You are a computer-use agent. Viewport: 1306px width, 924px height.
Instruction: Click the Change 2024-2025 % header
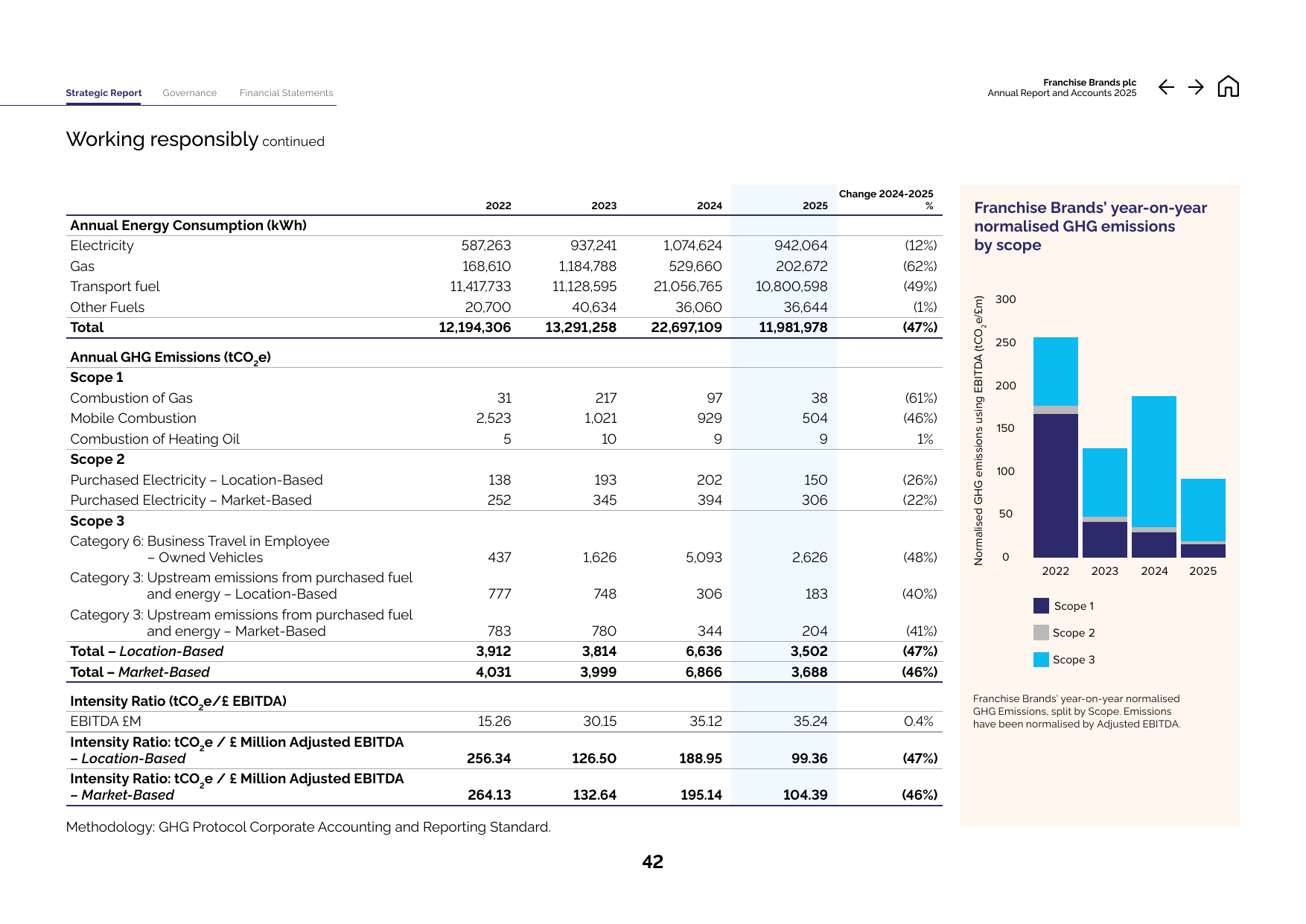click(x=886, y=200)
